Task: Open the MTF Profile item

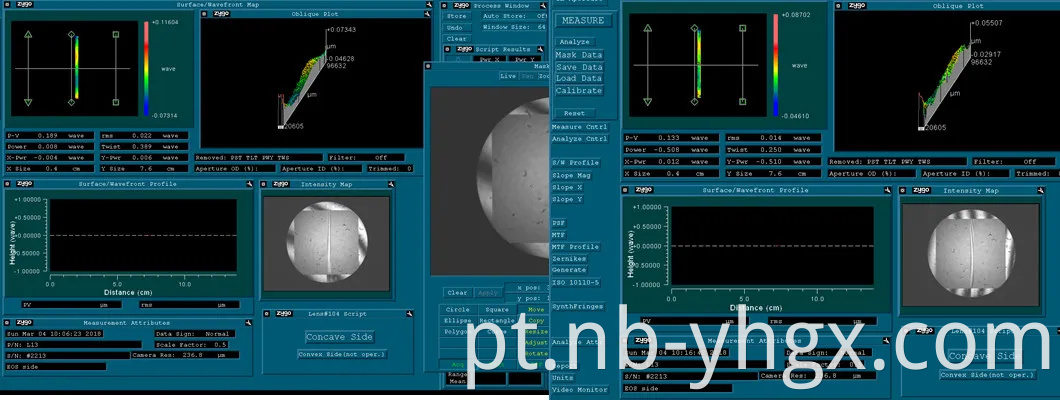Action: click(x=576, y=246)
